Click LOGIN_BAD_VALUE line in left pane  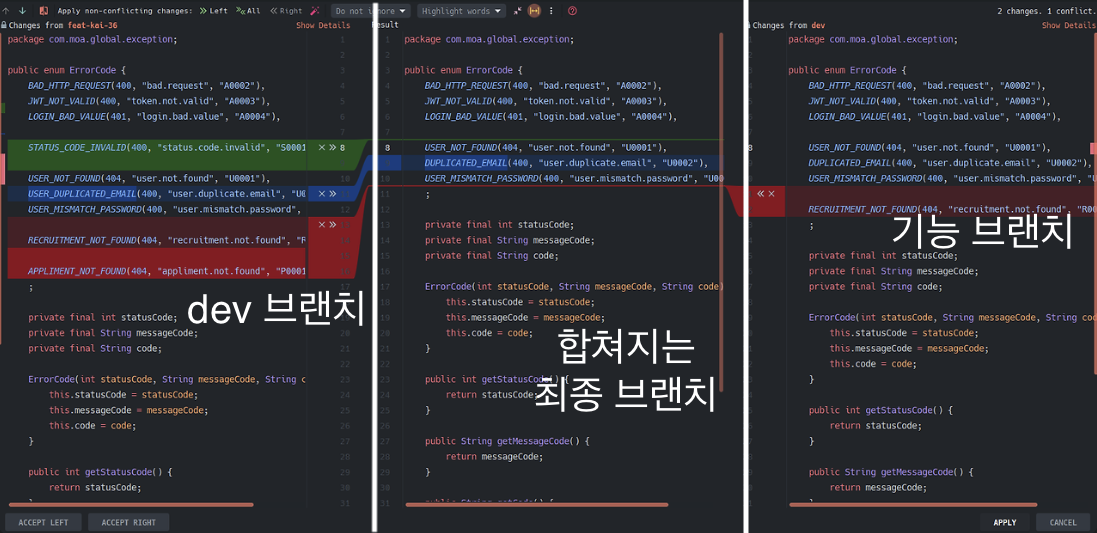(154, 117)
